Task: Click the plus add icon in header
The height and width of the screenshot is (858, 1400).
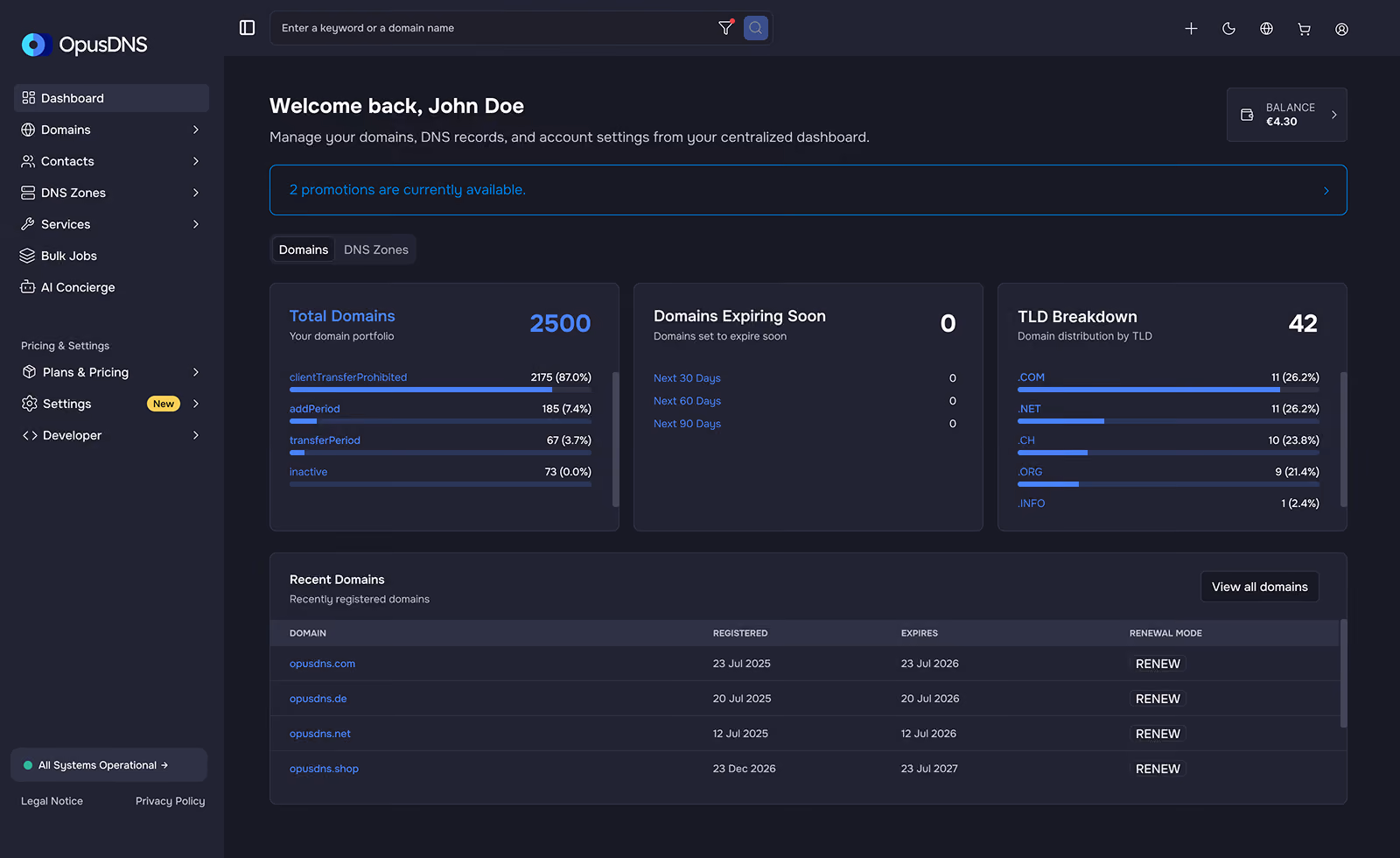Action: [1191, 29]
